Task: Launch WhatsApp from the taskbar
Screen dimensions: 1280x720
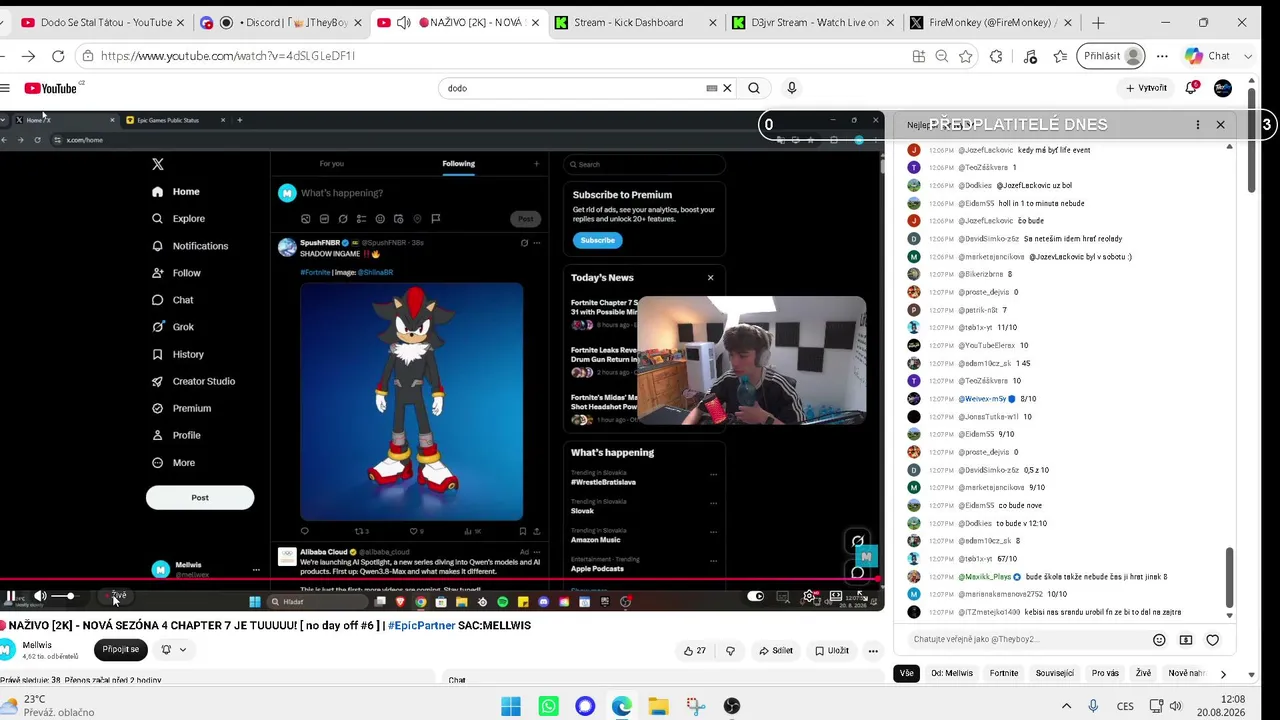Action: coord(548,707)
